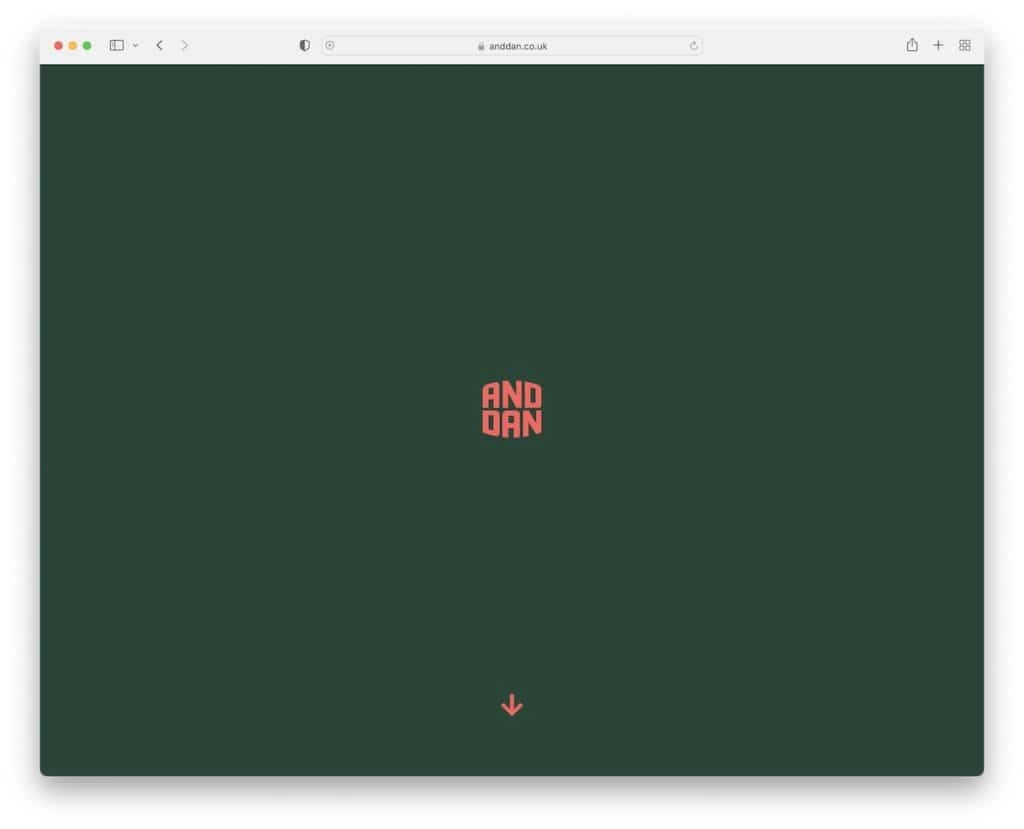This screenshot has height=829, width=1024.
Task: Go back with the back arrow
Action: [159, 46]
